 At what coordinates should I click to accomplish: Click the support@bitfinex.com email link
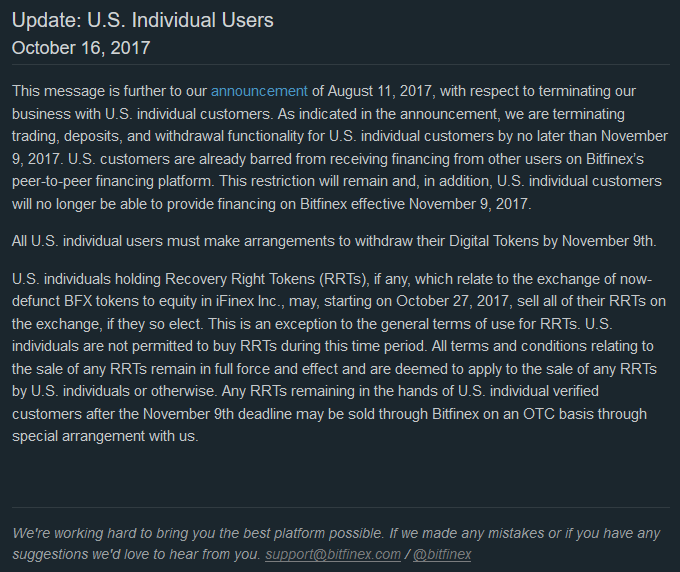click(333, 555)
